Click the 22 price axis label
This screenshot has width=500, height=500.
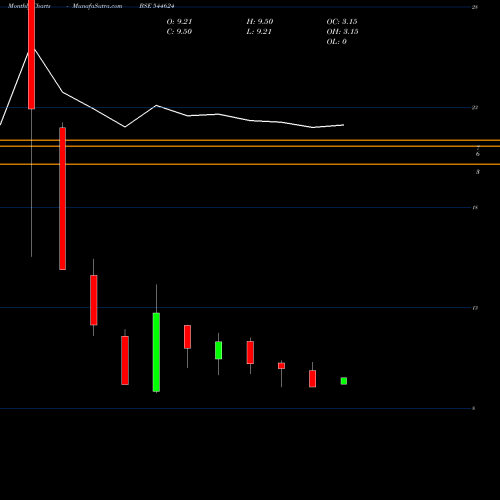point(475,107)
